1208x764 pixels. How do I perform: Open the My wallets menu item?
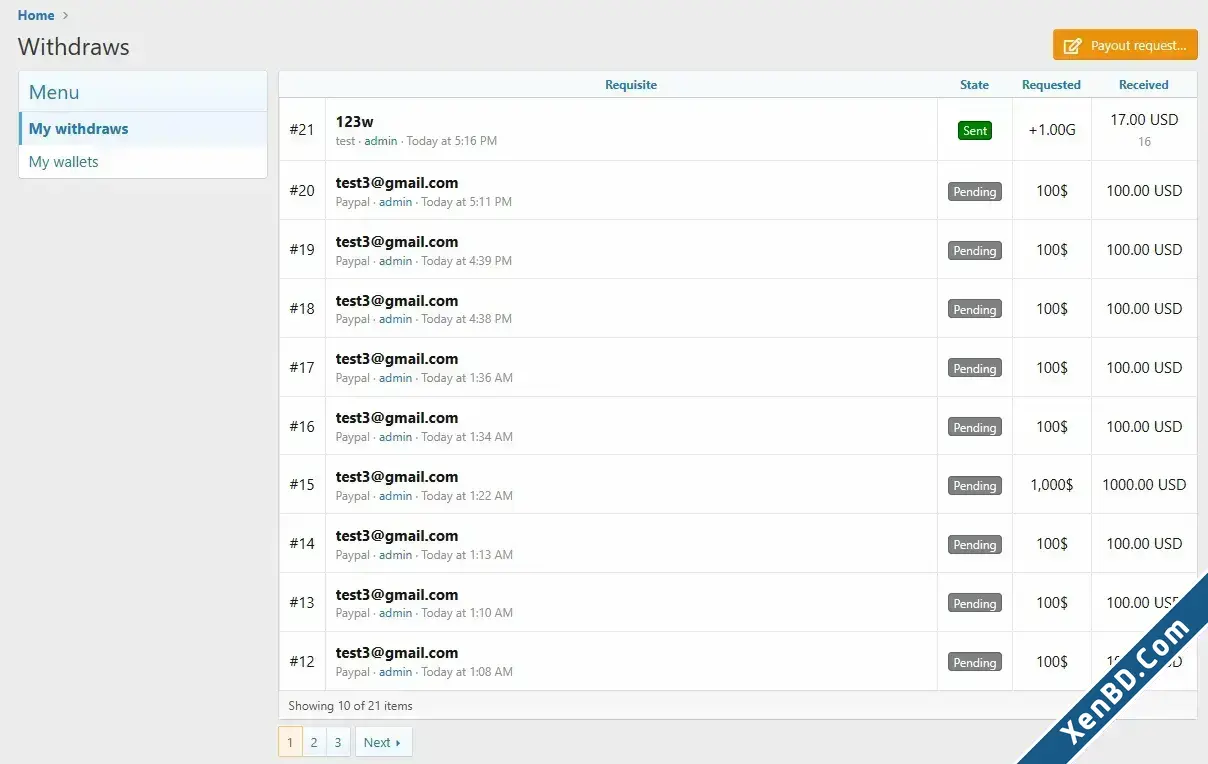(143, 162)
